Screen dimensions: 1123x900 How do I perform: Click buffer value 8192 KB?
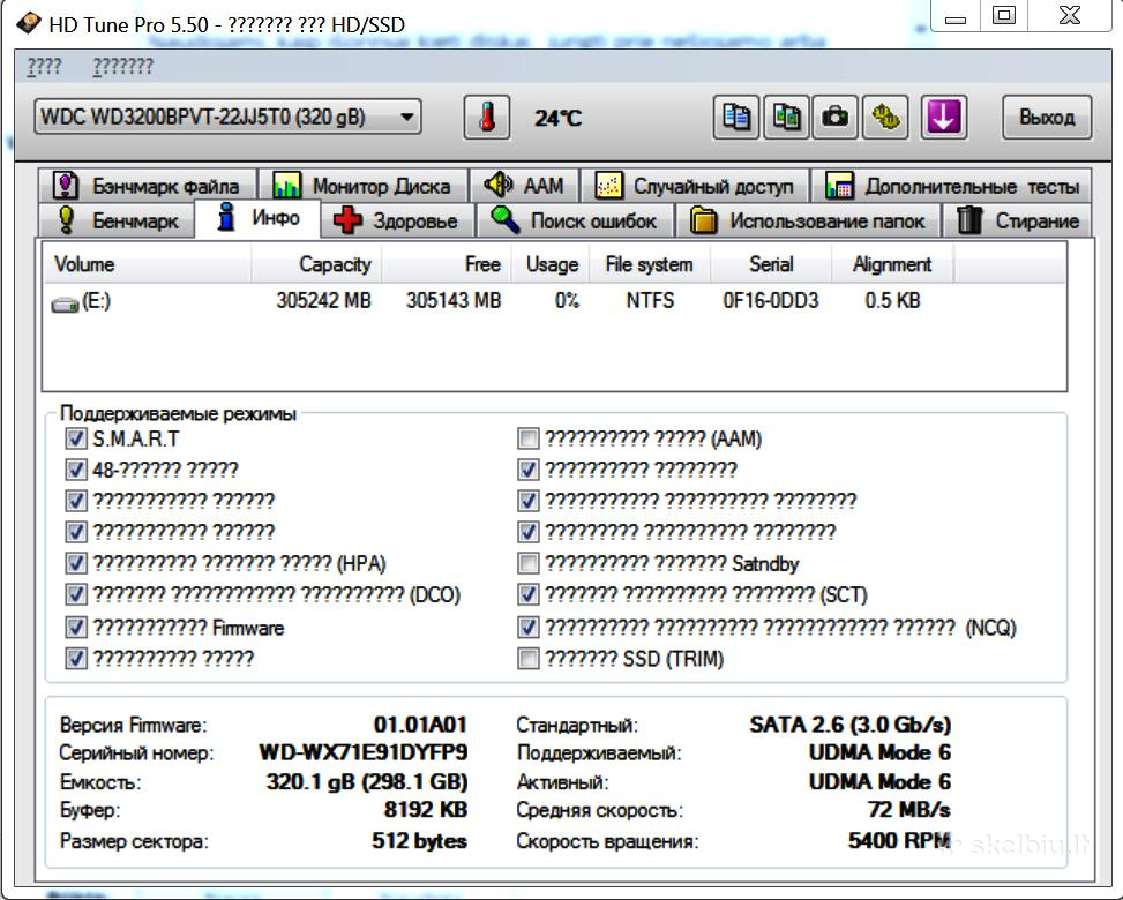425,810
